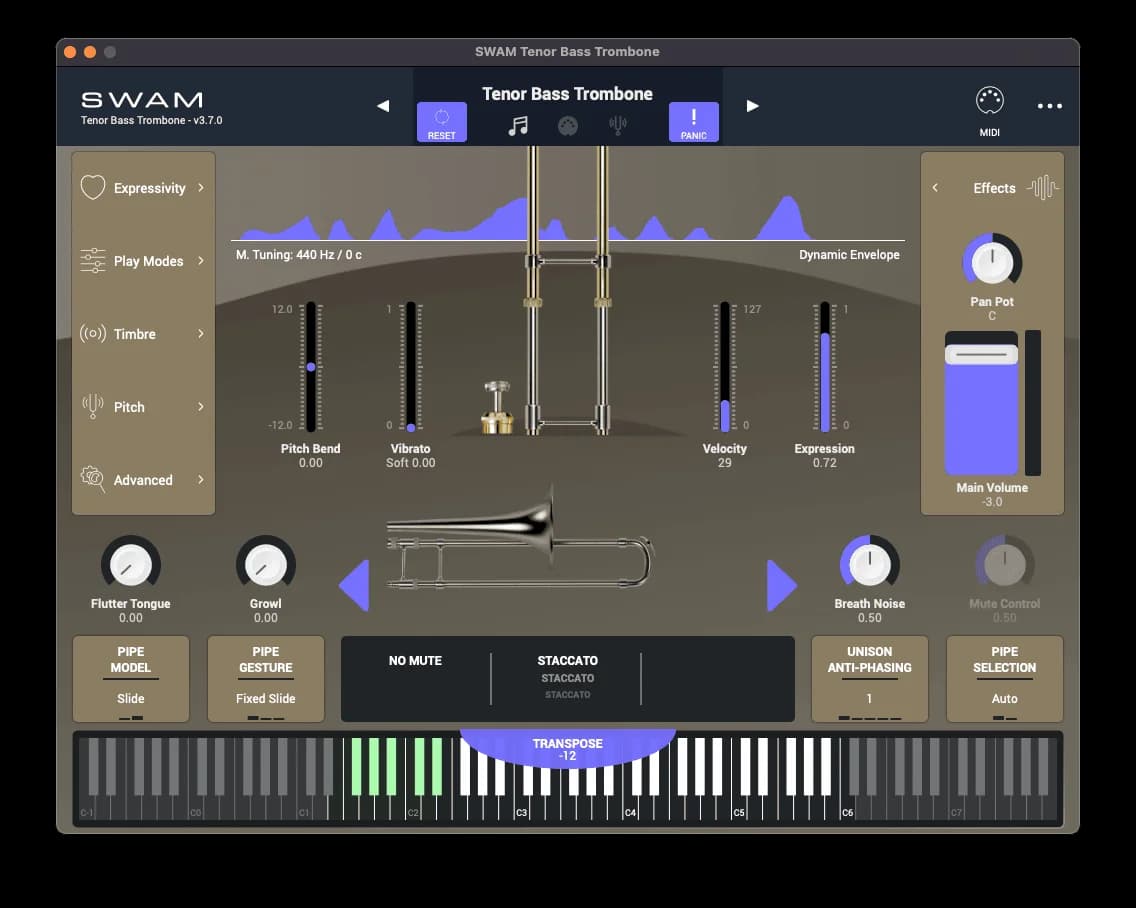The image size is (1136, 908).
Task: Click the TRANSPOSE -12 button
Action: (567, 749)
